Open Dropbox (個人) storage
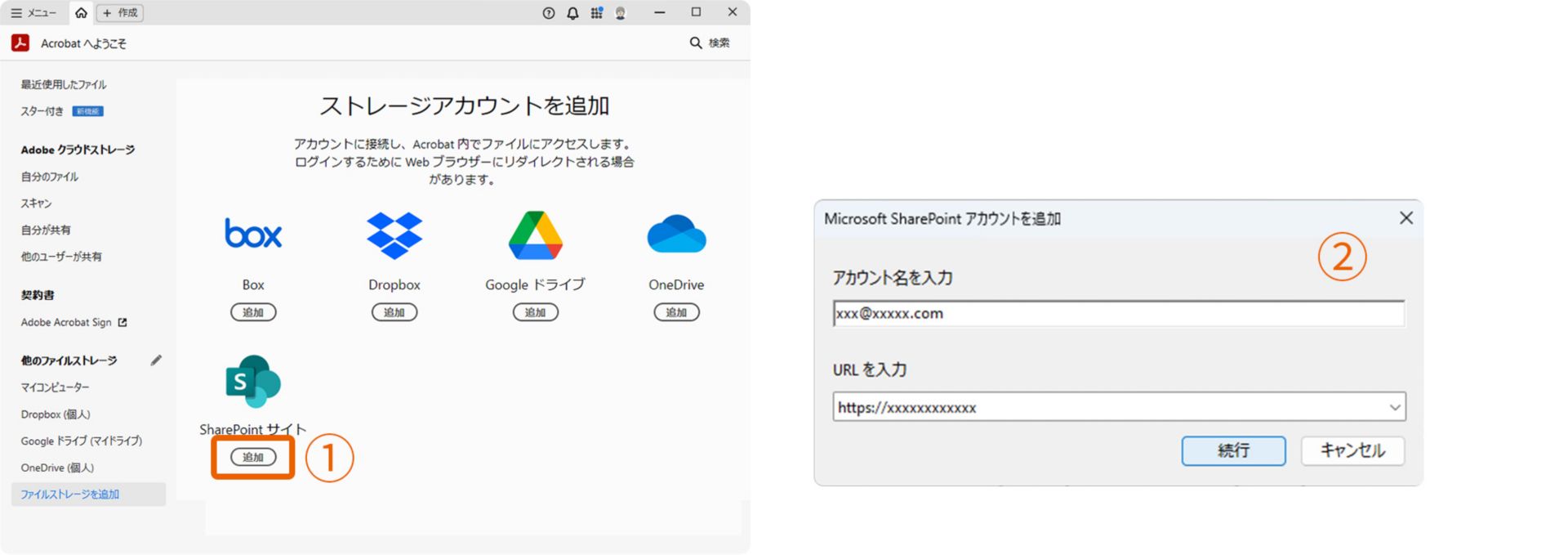The height and width of the screenshot is (555, 1568). click(56, 414)
